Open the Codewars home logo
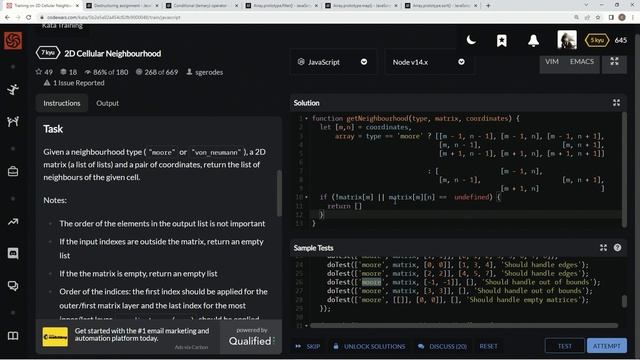Screen dimensions: 640x360 (13, 40)
